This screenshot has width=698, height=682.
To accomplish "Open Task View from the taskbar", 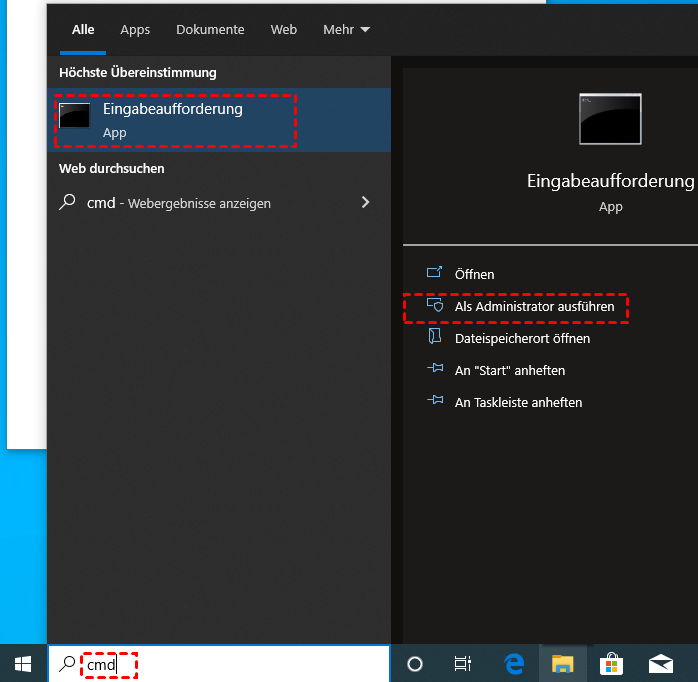I will click(462, 663).
